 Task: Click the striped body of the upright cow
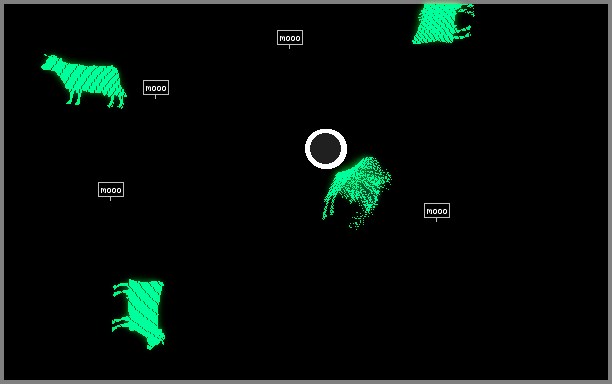[x=90, y=79]
